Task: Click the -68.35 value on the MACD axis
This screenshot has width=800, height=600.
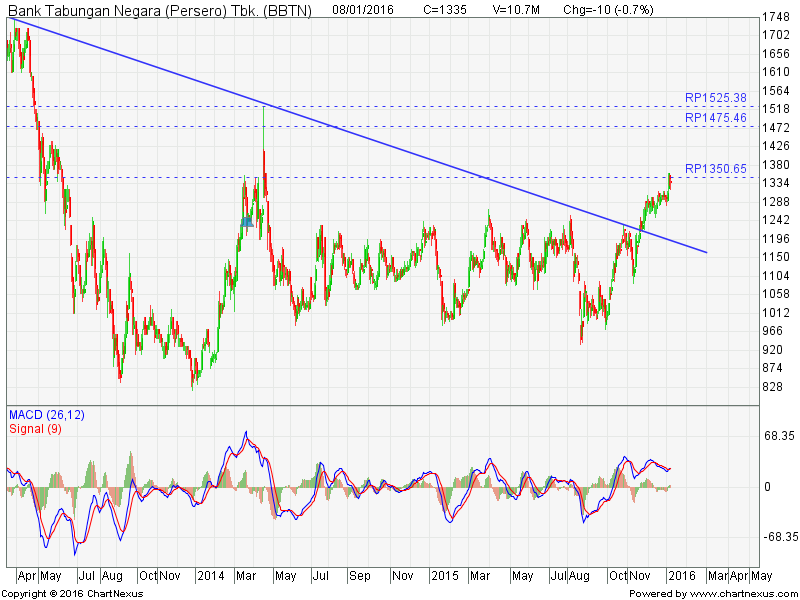Action: [x=777, y=537]
